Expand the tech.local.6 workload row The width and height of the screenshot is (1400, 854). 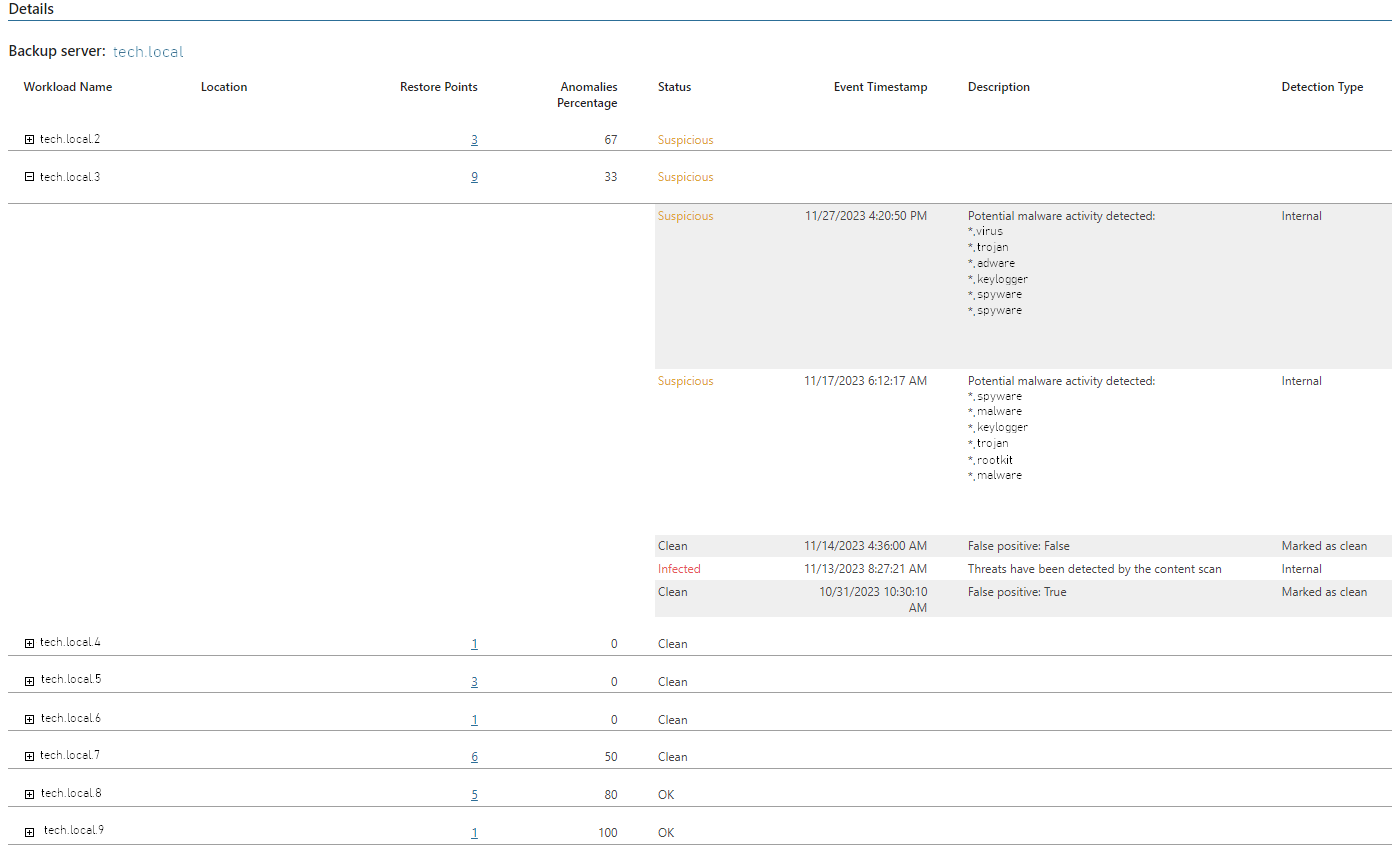(29, 719)
